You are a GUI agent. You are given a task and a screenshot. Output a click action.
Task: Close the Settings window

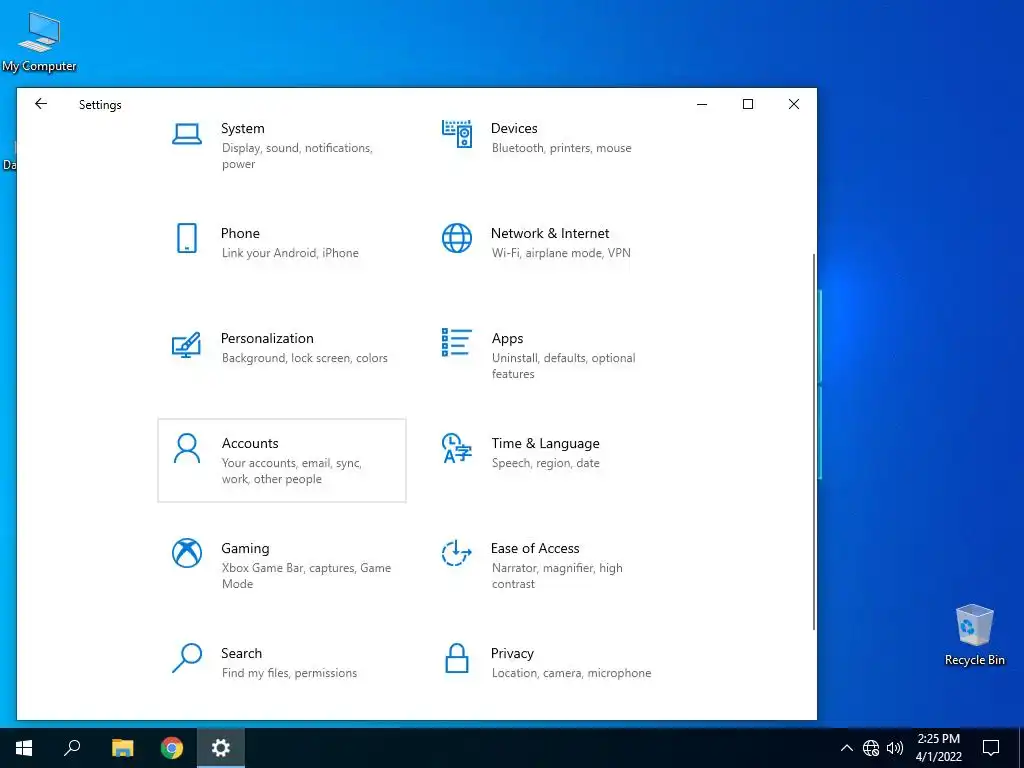(x=793, y=104)
